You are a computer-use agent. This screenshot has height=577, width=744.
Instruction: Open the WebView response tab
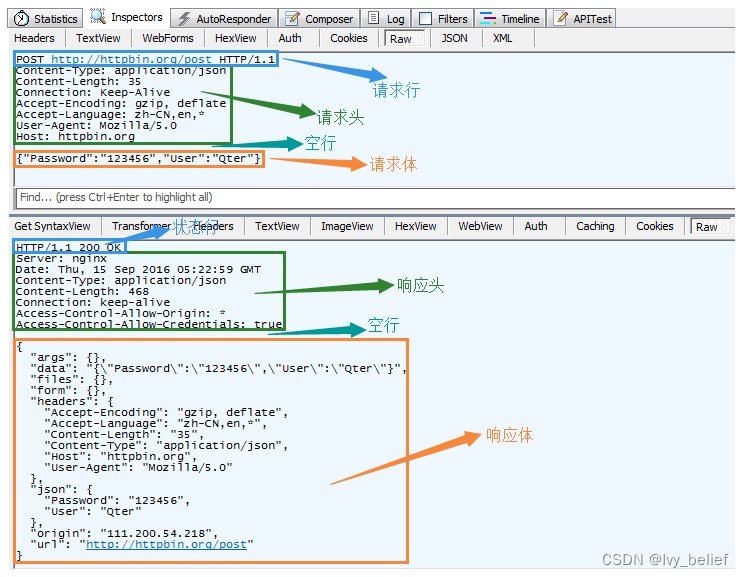pos(480,226)
